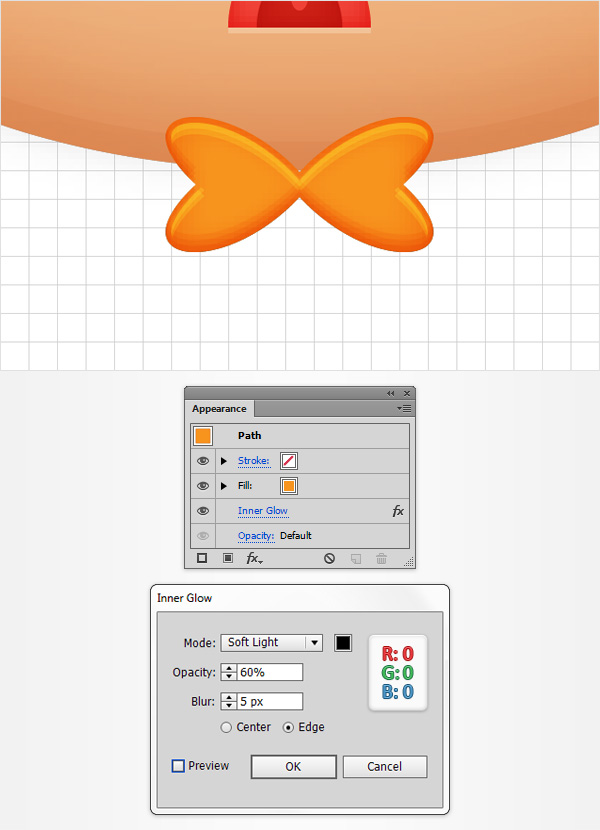Click the fx icon on Inner Glow row

pos(398,511)
